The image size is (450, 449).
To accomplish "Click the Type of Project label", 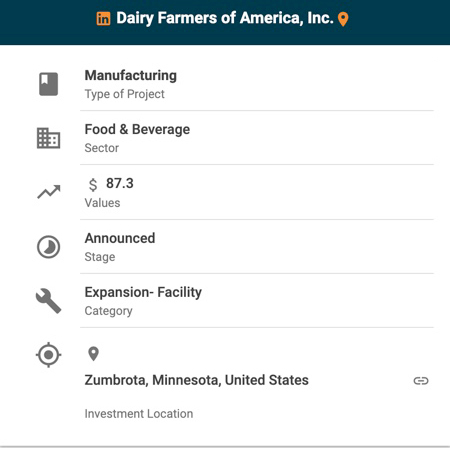I will [x=125, y=94].
